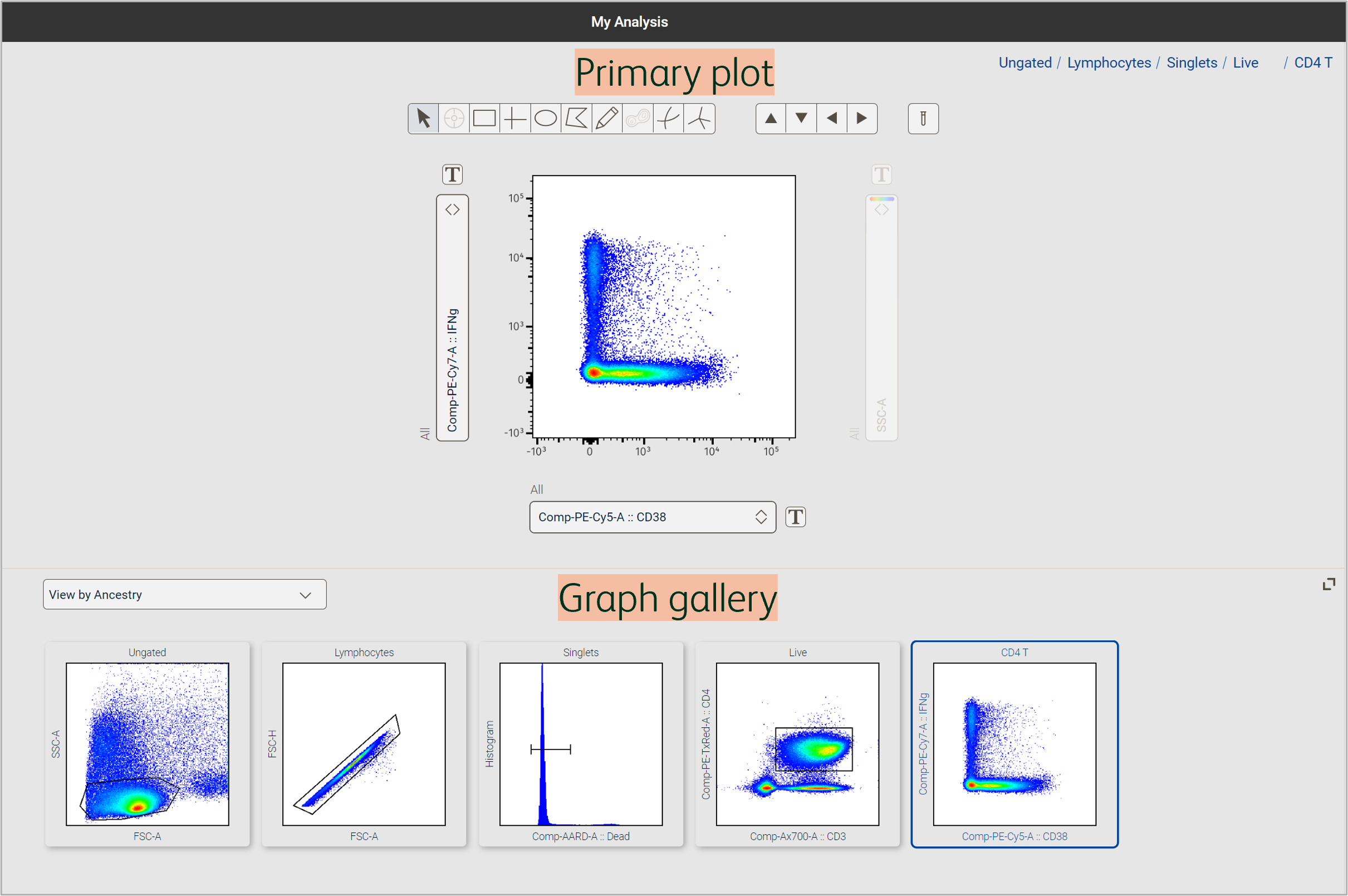Image resolution: width=1348 pixels, height=896 pixels.
Task: Select the Live population breadcrumb
Action: pos(1245,62)
